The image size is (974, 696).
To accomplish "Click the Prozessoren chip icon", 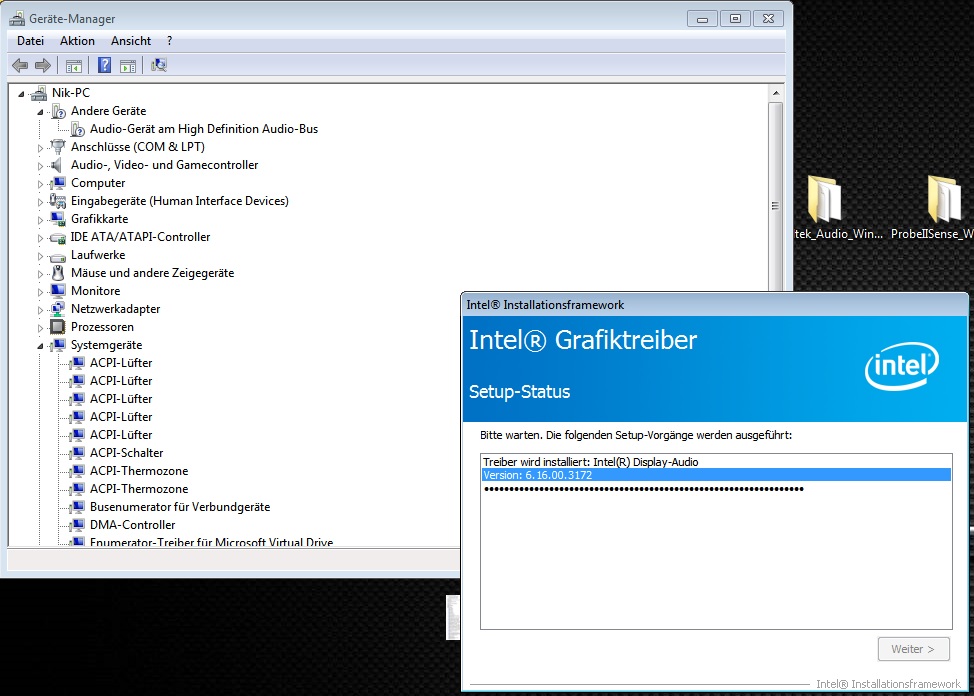I will (58, 327).
